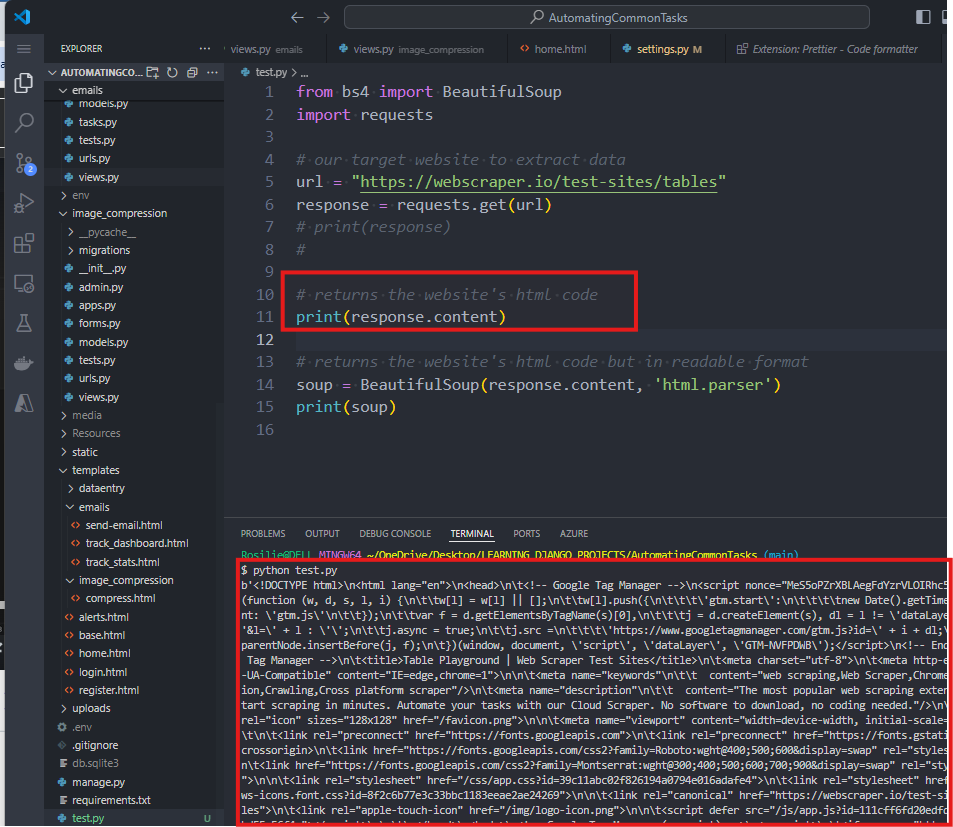This screenshot has height=827, width=953.
Task: Go back with the left arrow
Action: (x=297, y=18)
